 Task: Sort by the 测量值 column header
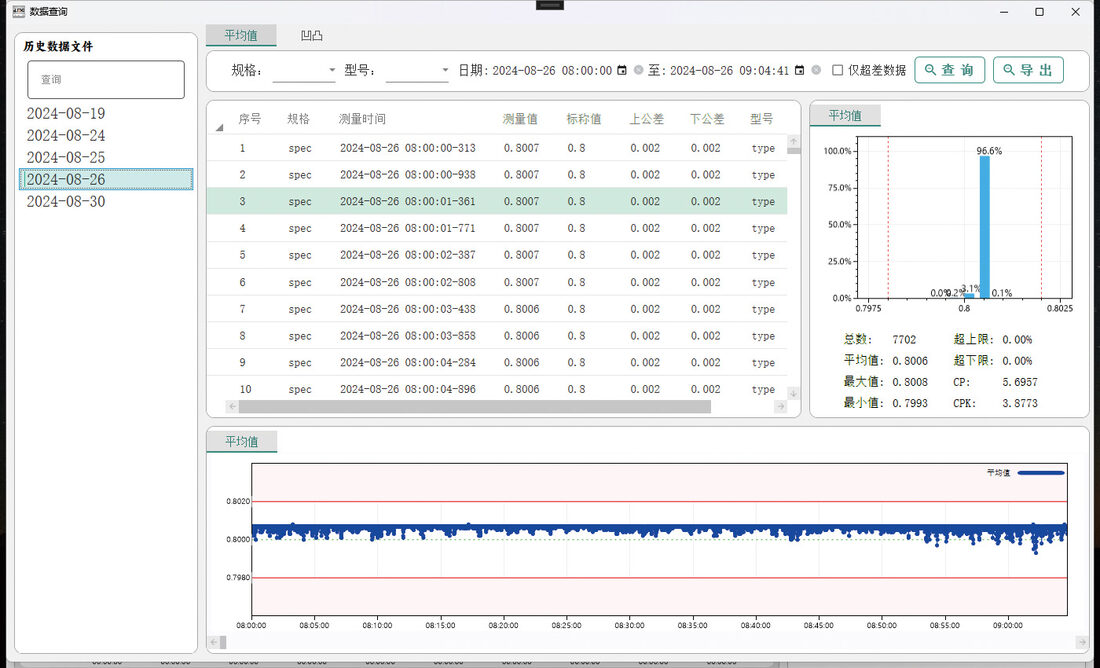pyautogui.click(x=520, y=119)
